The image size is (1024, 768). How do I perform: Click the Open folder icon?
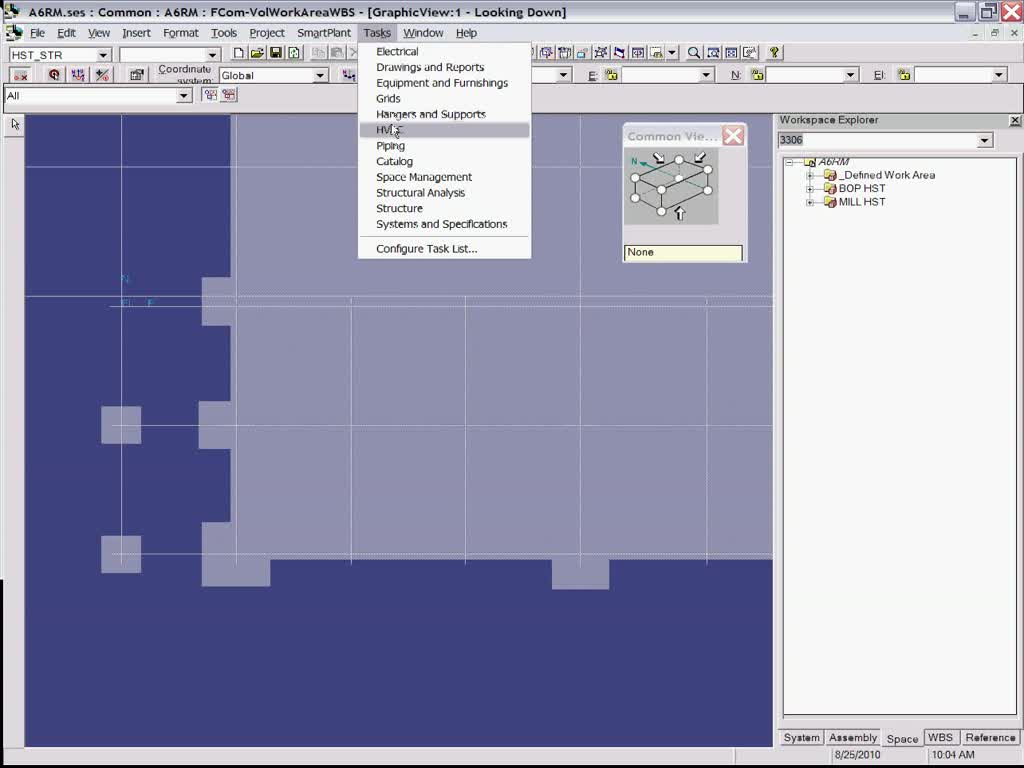[x=257, y=53]
